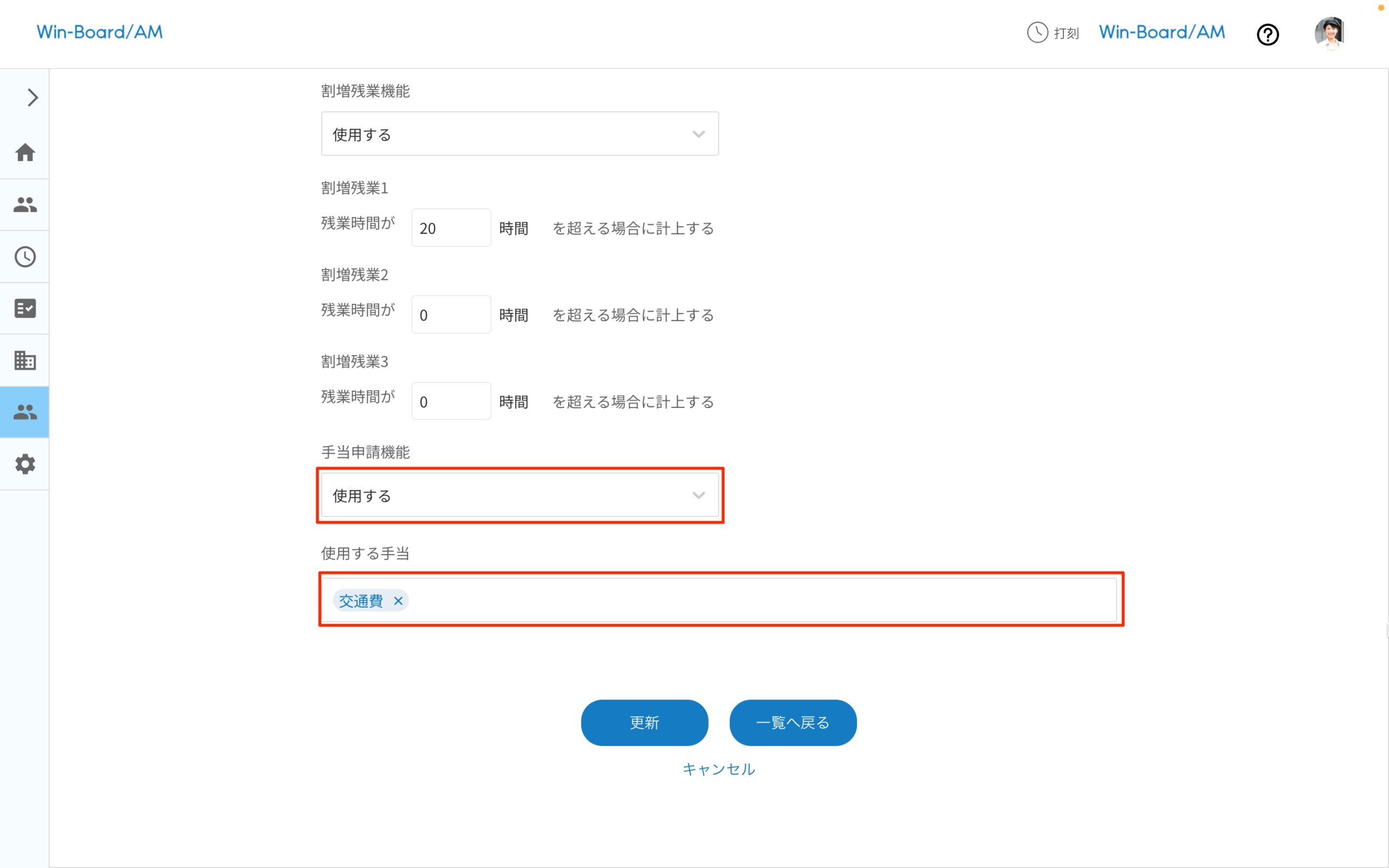1389x868 pixels.
Task: Open company settings via the building icon
Action: 24,360
